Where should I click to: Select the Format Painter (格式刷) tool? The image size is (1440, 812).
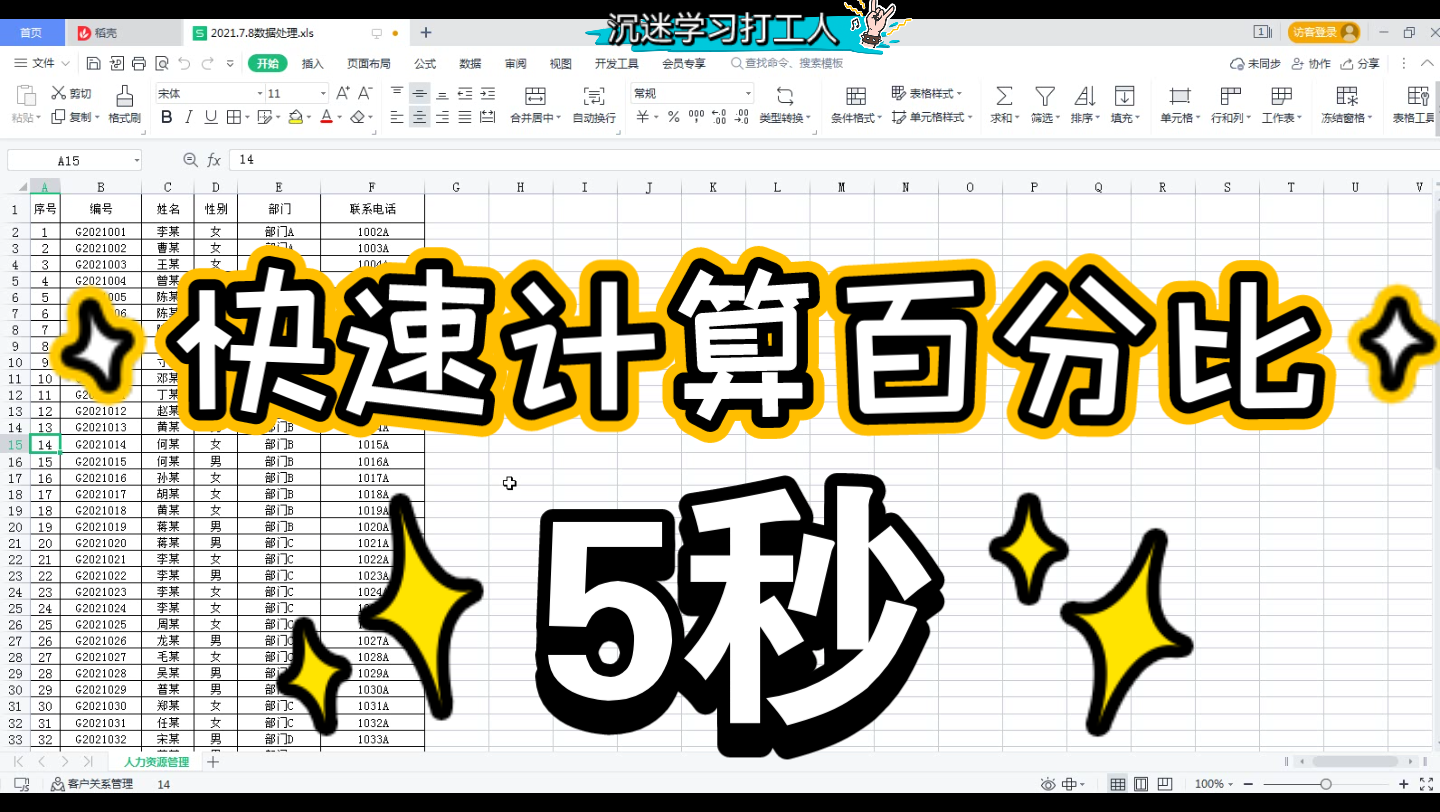click(125, 105)
